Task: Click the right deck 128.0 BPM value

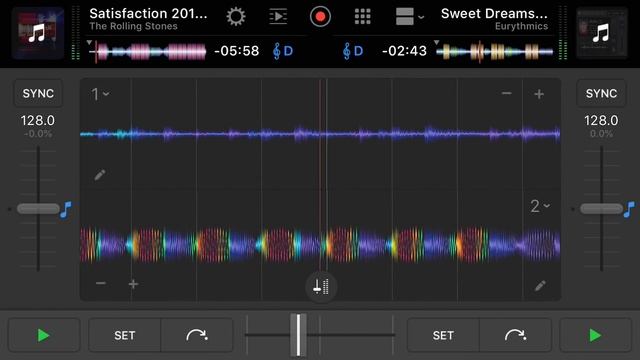Action: tap(601, 120)
